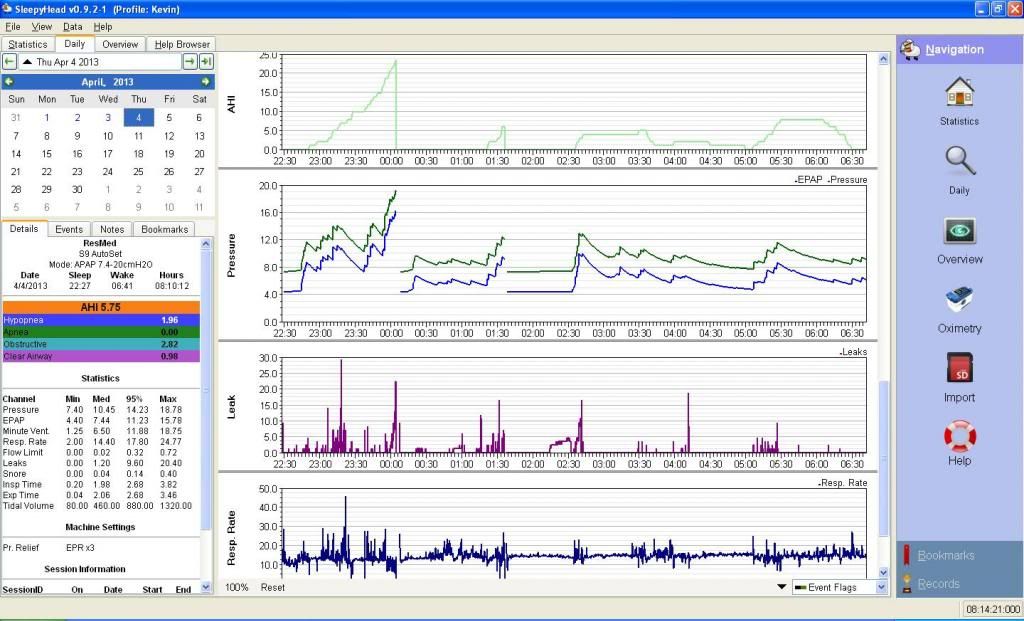The width and height of the screenshot is (1024, 621).
Task: Switch to the Help Browser tab
Action: click(x=182, y=44)
